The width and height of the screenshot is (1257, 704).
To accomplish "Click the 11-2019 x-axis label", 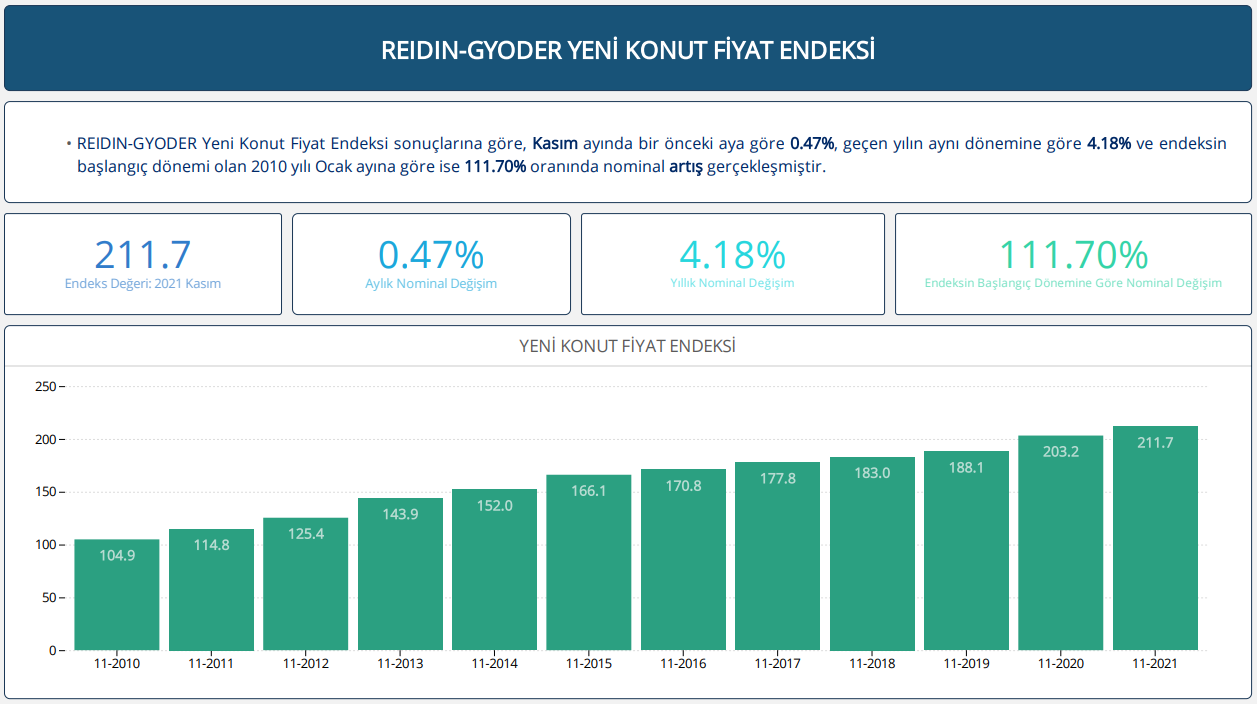I will tap(967, 664).
